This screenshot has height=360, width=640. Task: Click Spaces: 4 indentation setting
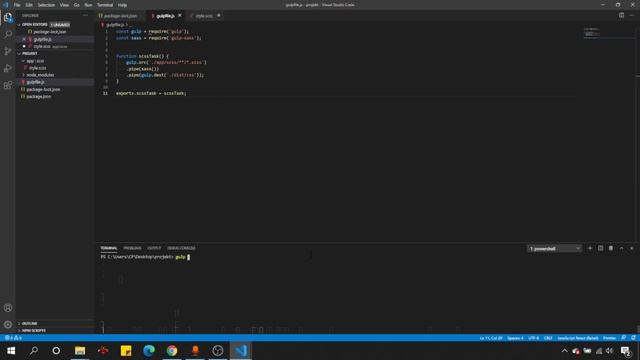coord(515,338)
